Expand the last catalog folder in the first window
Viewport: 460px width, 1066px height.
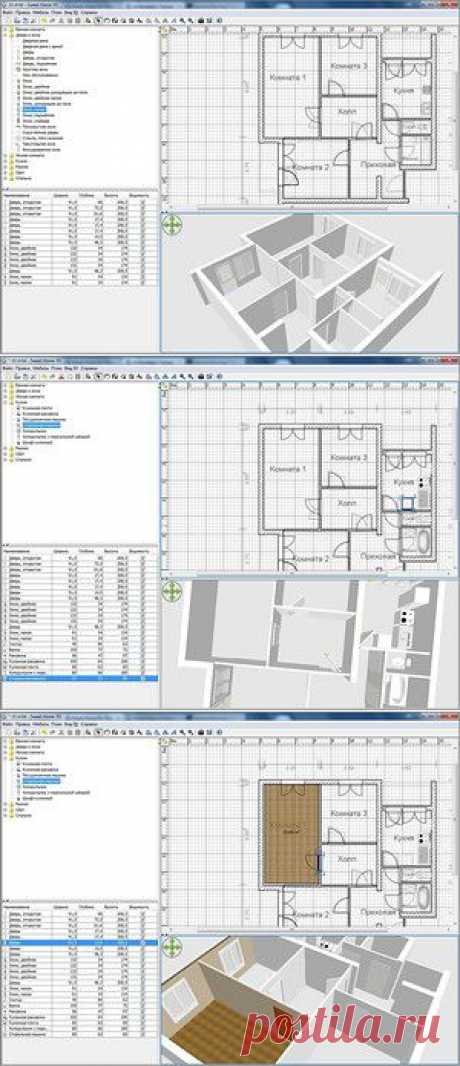click(5, 178)
